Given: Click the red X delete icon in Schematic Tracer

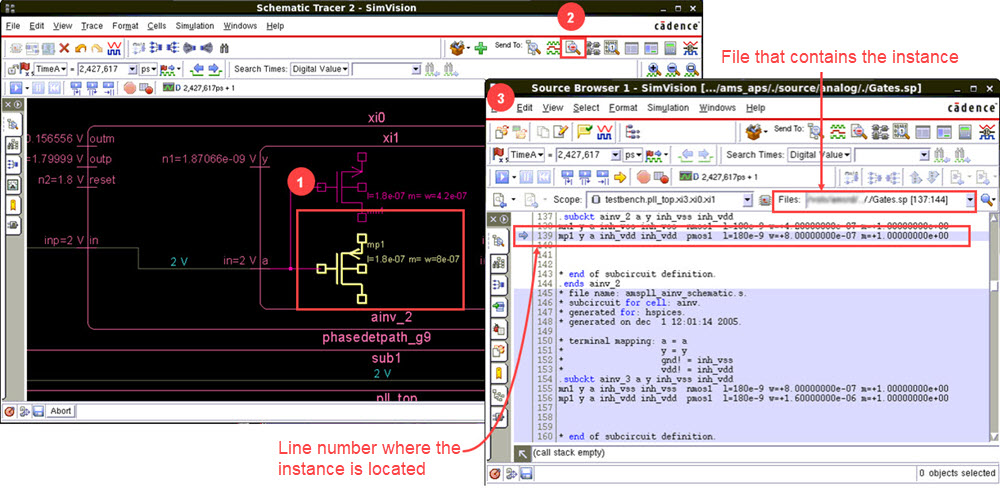Looking at the screenshot, I should (x=64, y=47).
